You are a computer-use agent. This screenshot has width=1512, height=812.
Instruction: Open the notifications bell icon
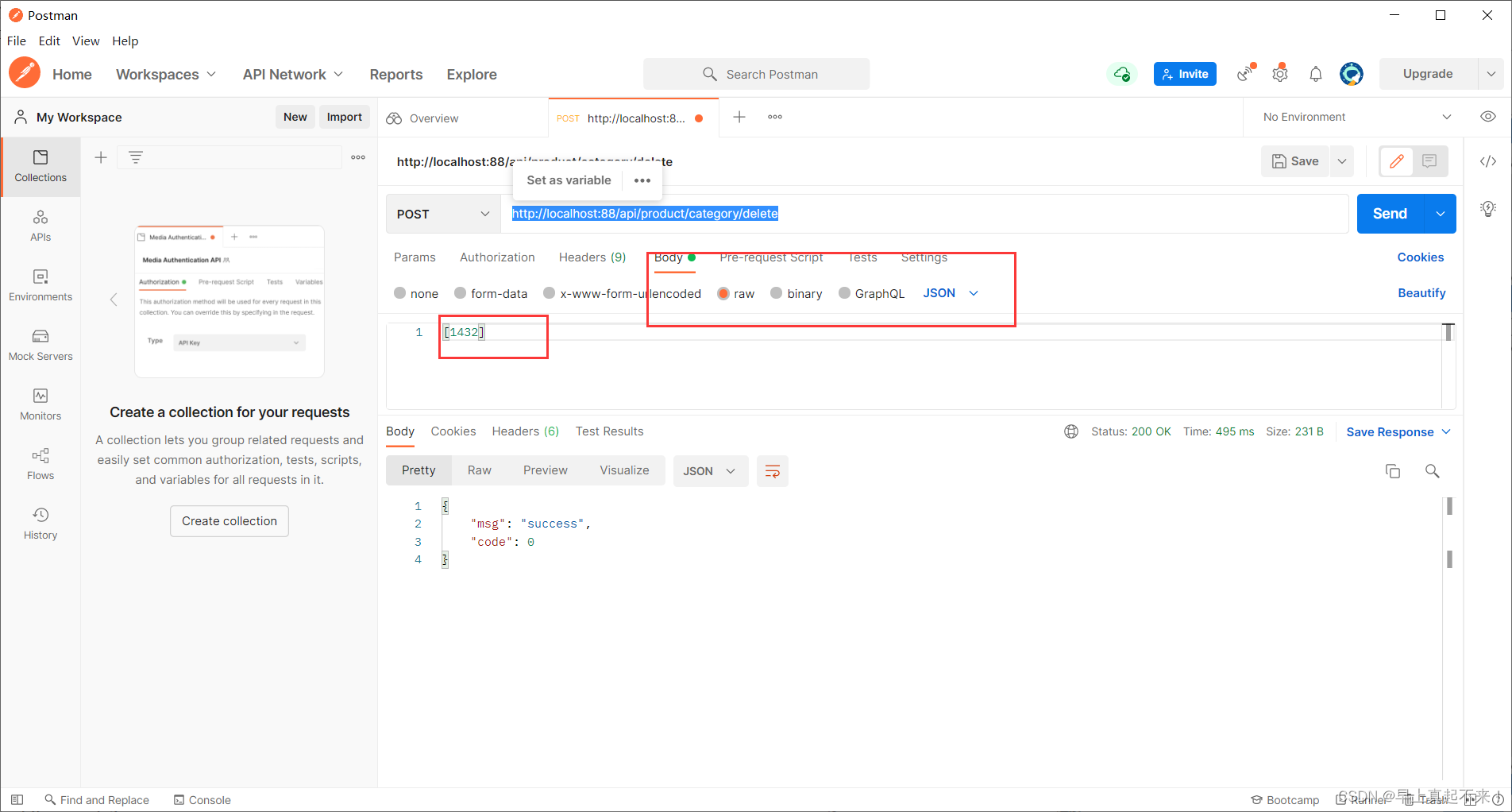click(x=1316, y=74)
